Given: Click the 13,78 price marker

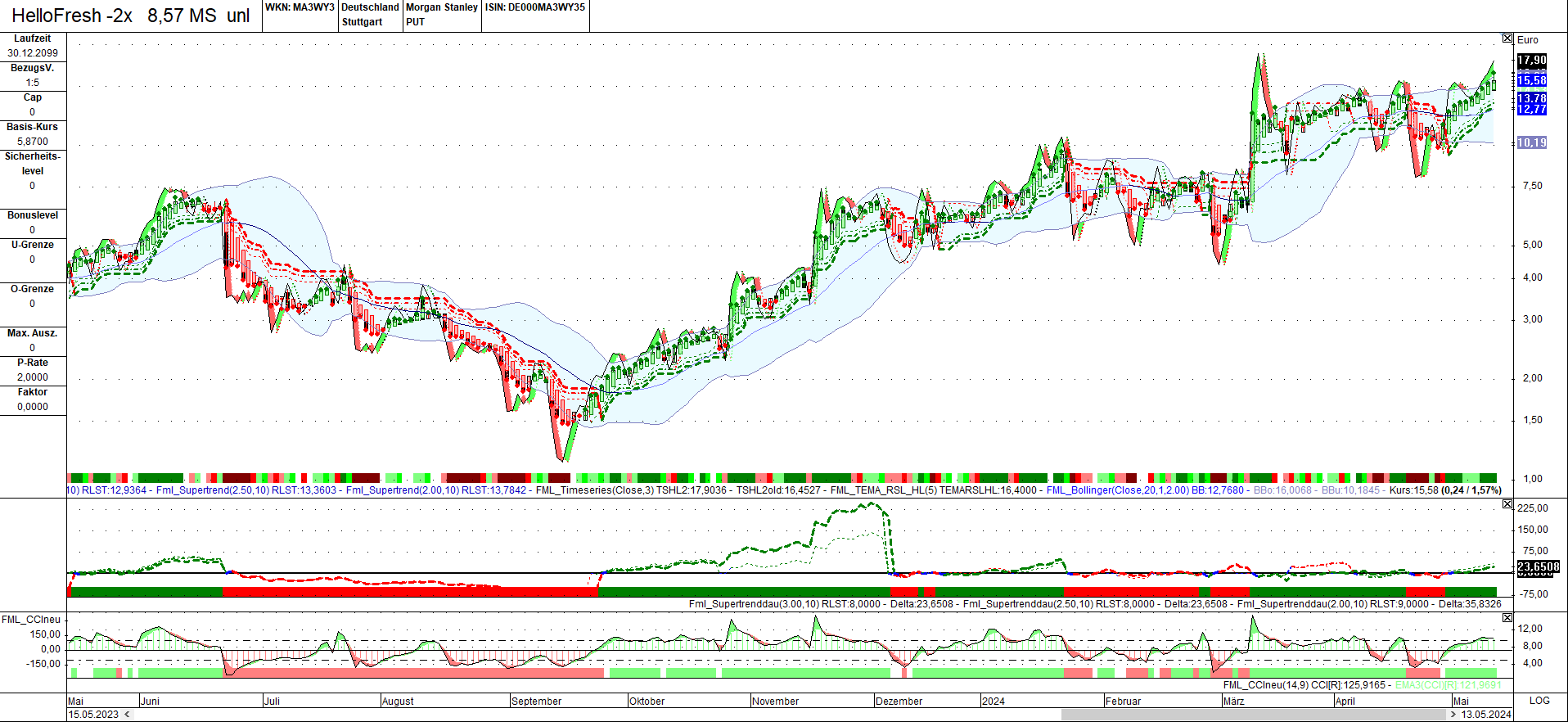Looking at the screenshot, I should (x=1532, y=98).
